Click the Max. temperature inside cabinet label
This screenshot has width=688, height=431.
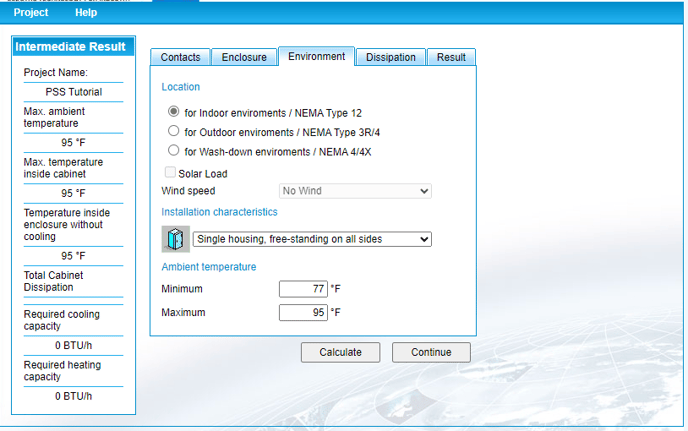tap(63, 168)
